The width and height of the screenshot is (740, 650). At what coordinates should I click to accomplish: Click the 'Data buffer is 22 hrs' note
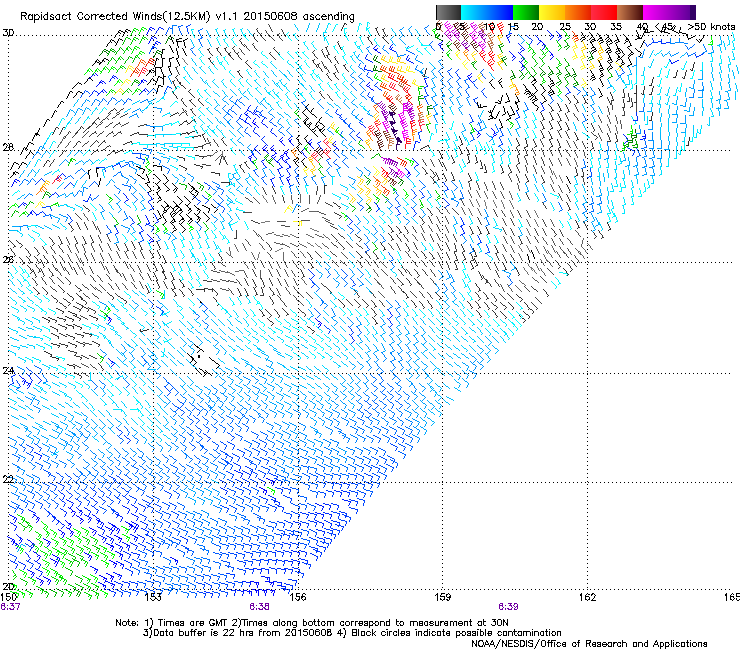click(204, 633)
